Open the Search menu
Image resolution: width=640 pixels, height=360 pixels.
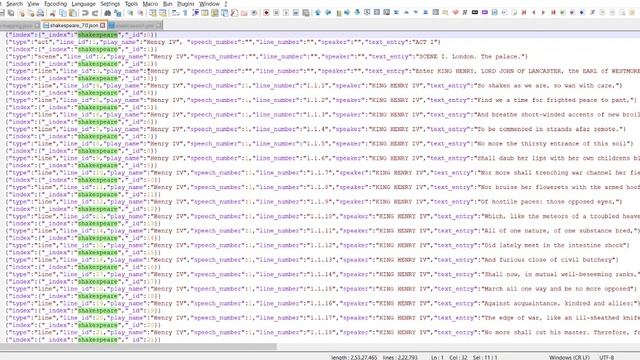point(14,4)
